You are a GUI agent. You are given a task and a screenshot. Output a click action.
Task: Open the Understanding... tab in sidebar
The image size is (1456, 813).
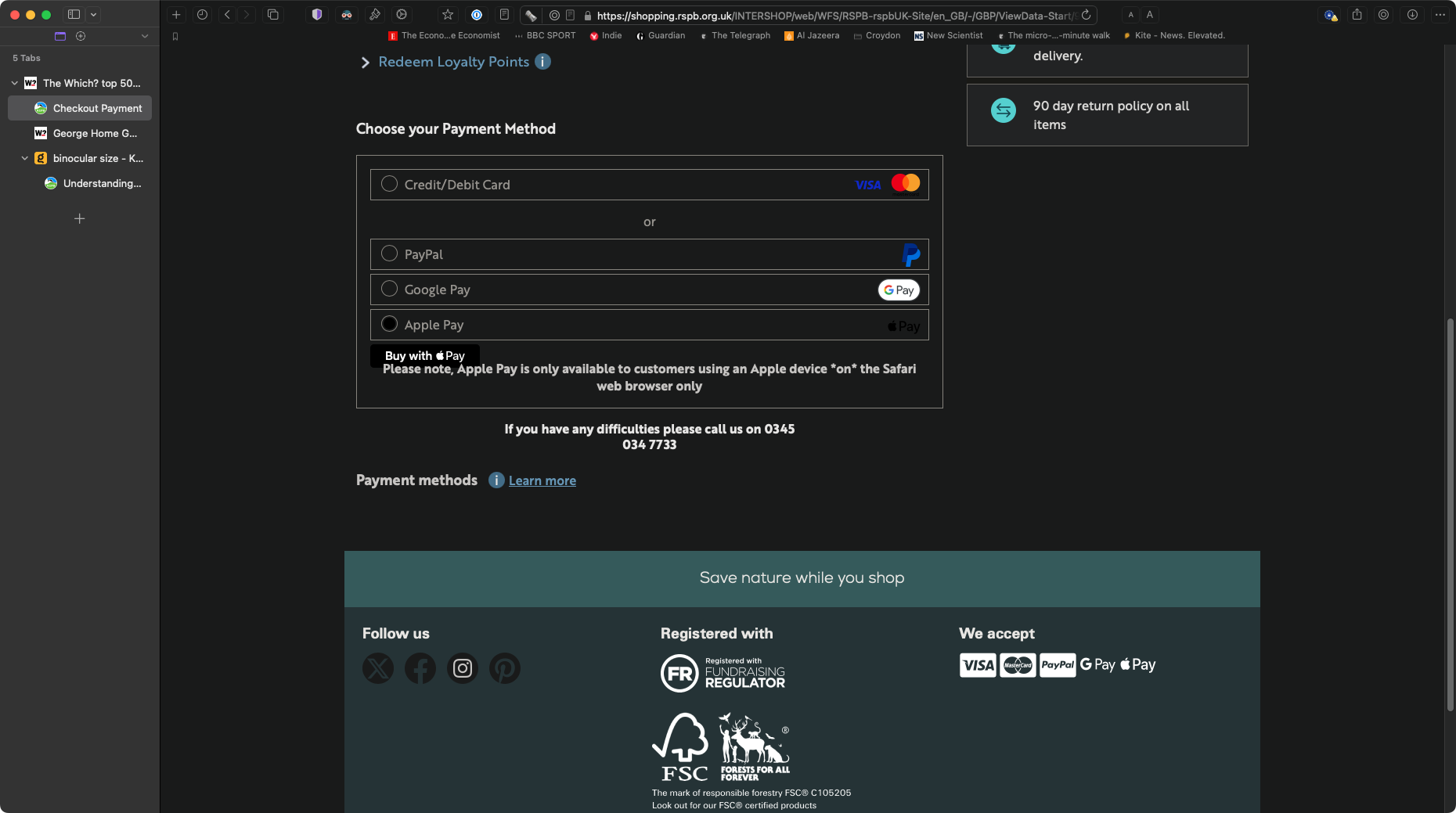[102, 183]
